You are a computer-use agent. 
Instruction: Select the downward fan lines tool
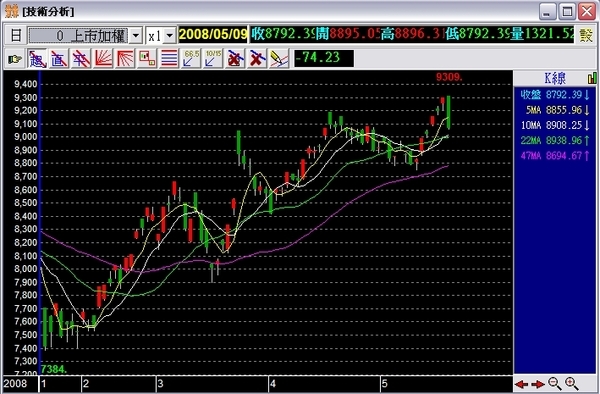[x=125, y=59]
